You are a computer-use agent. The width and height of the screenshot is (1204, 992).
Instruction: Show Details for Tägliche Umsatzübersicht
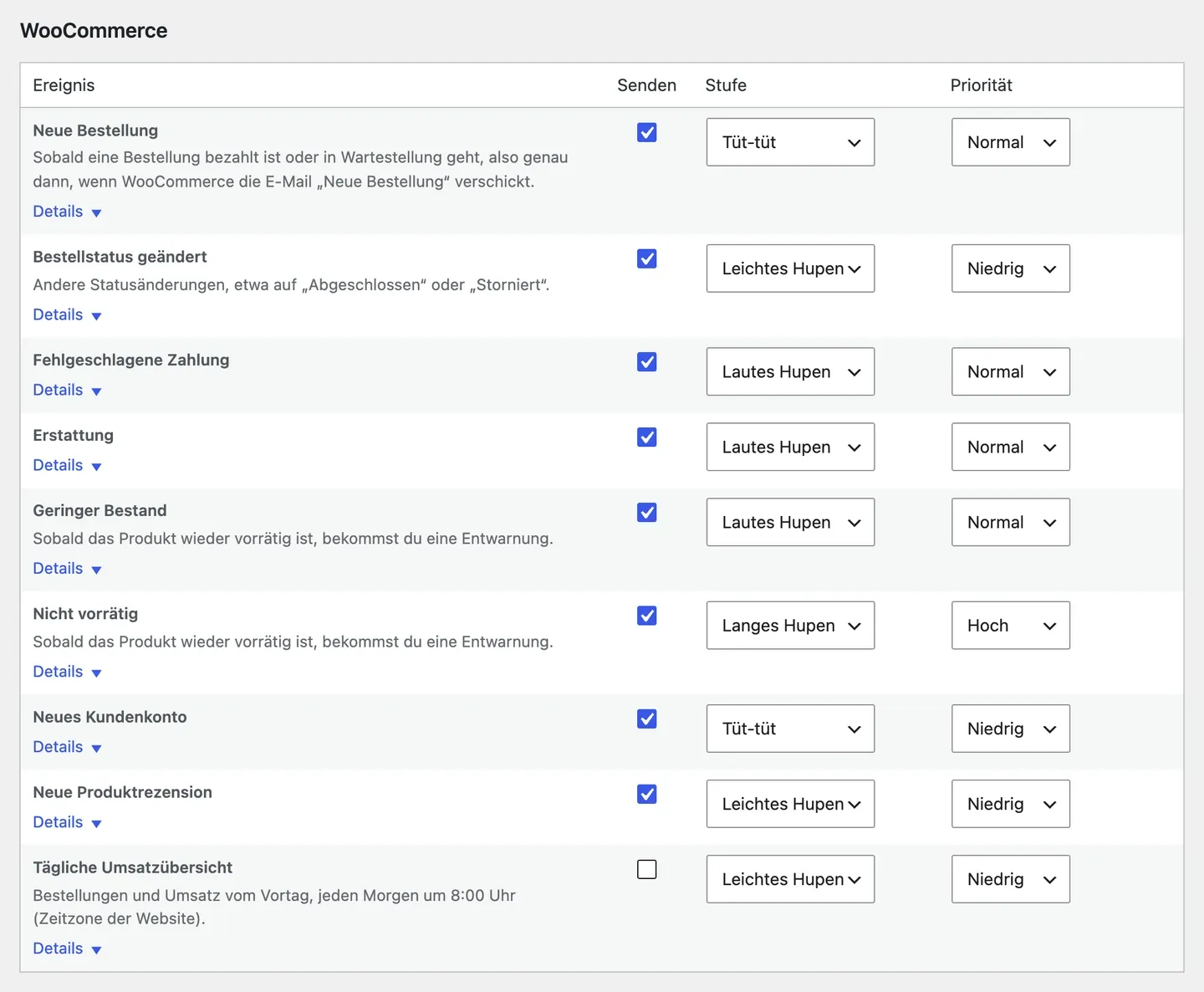[x=67, y=949]
